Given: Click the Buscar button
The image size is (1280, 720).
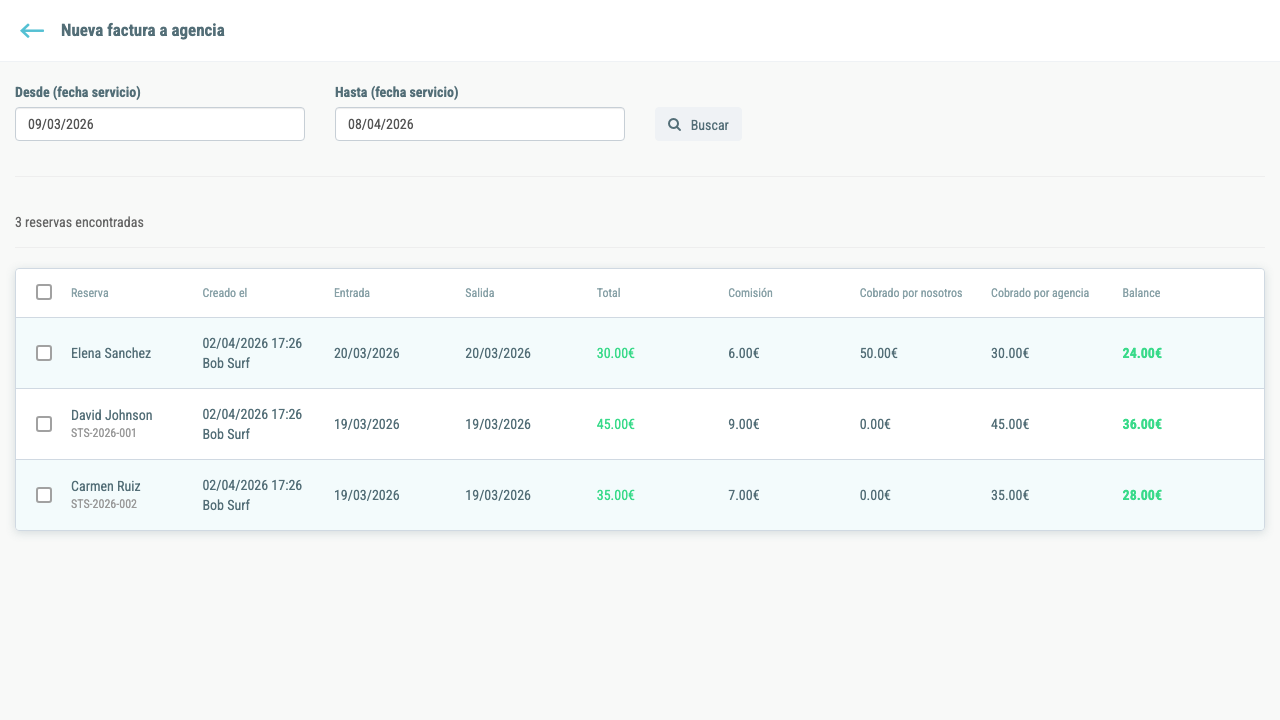Looking at the screenshot, I should tap(698, 124).
